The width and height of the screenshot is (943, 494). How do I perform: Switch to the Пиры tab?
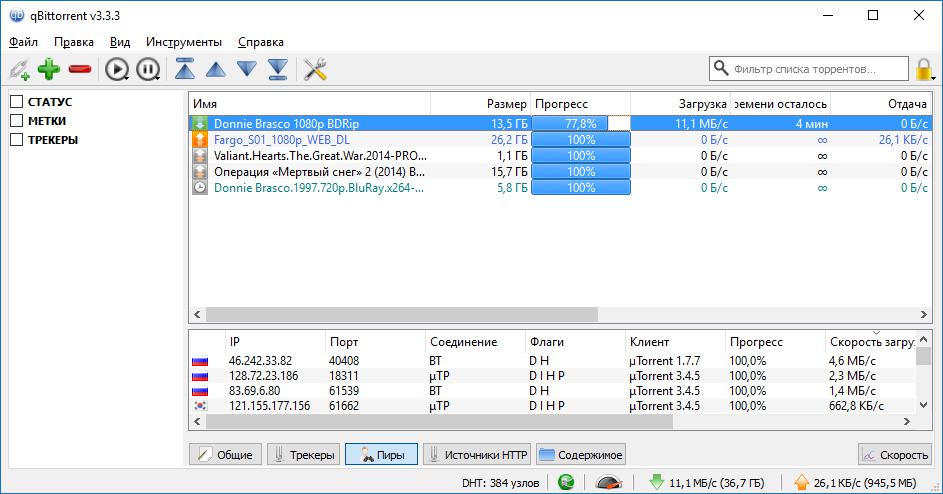[x=381, y=455]
